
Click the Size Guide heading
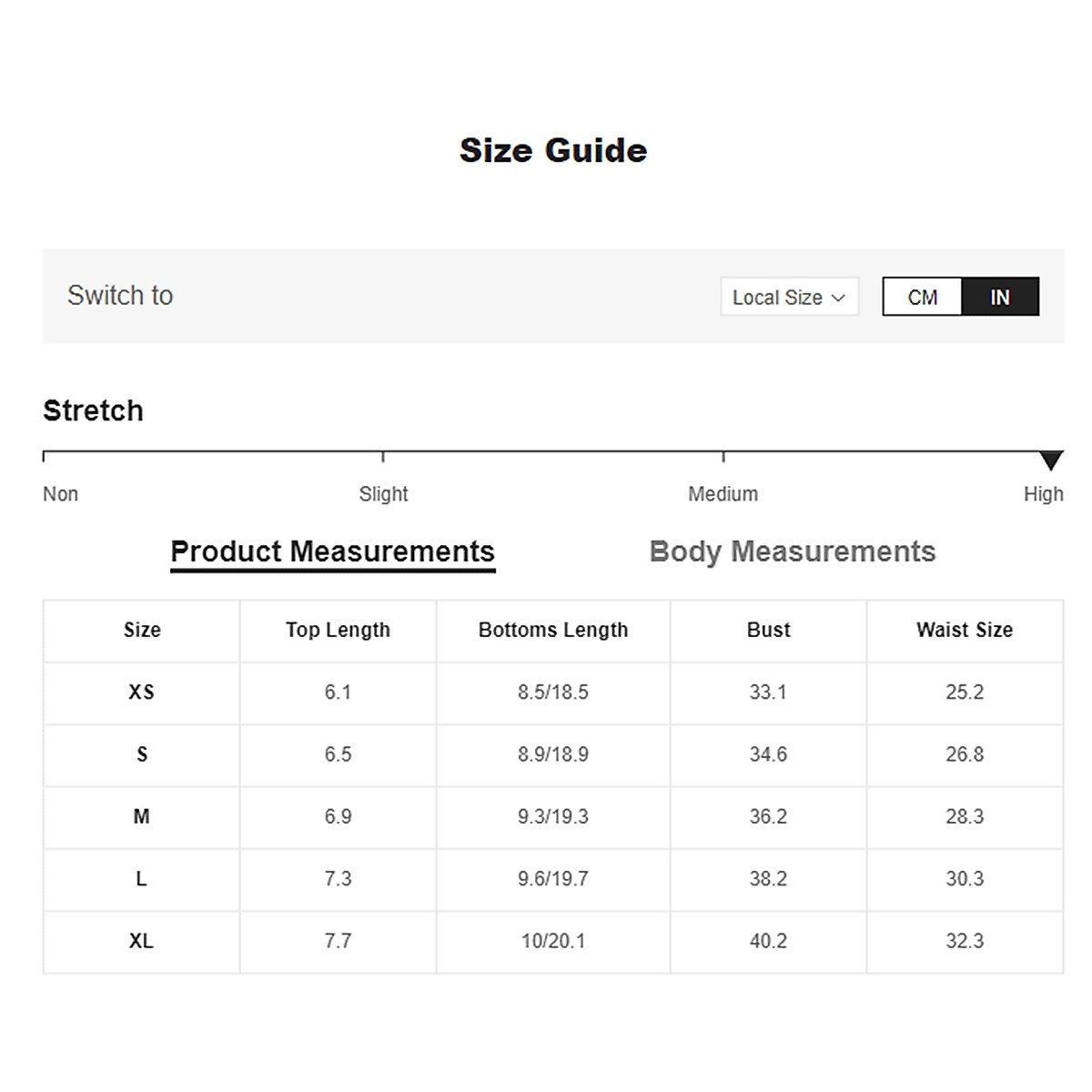point(553,150)
